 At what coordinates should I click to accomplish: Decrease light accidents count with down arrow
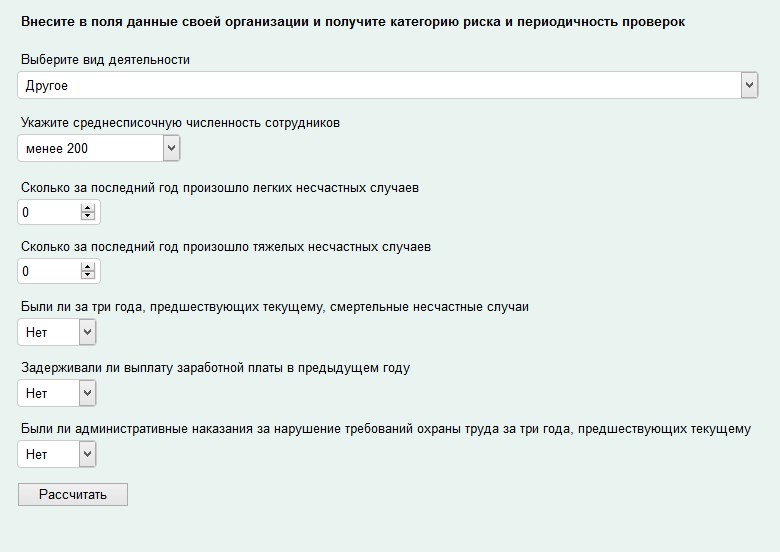(x=88, y=216)
